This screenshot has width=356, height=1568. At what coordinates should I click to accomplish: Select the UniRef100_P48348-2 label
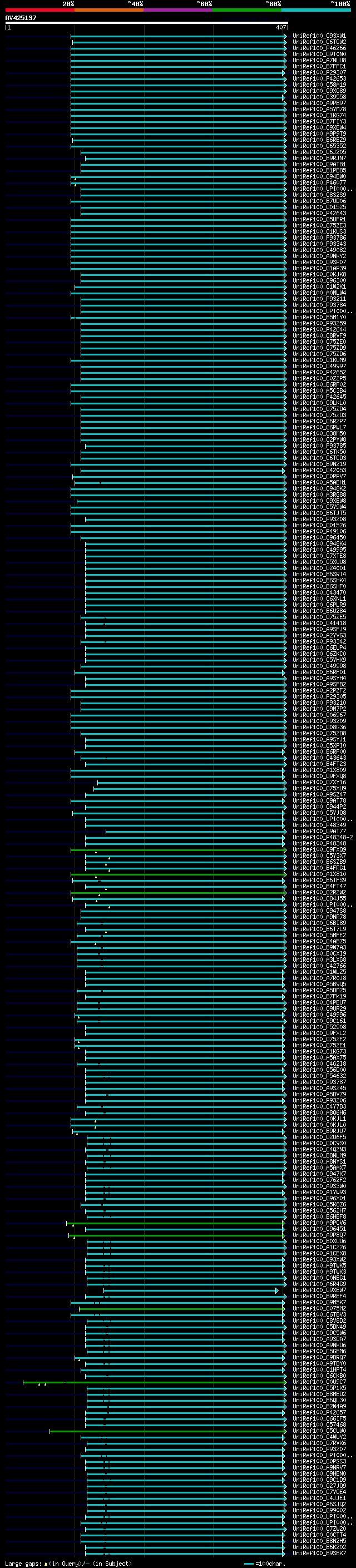tap(323, 838)
